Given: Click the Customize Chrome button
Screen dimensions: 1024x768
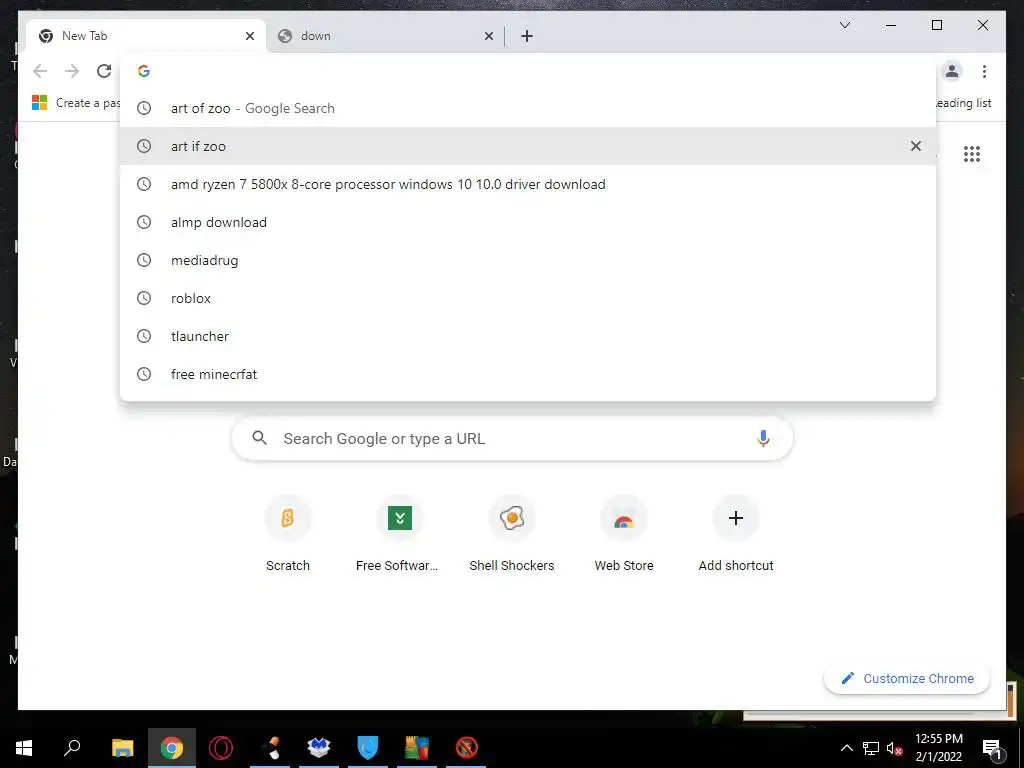Looking at the screenshot, I should 907,679.
